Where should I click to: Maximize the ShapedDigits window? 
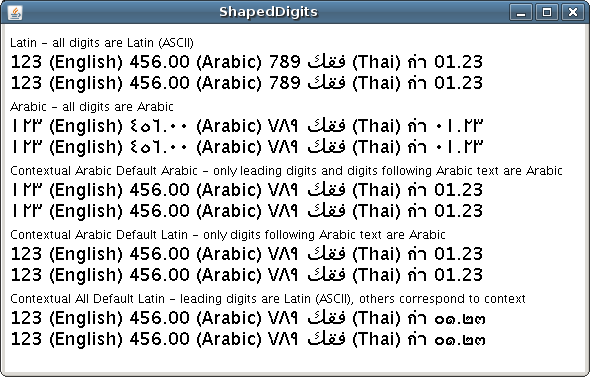(x=547, y=12)
